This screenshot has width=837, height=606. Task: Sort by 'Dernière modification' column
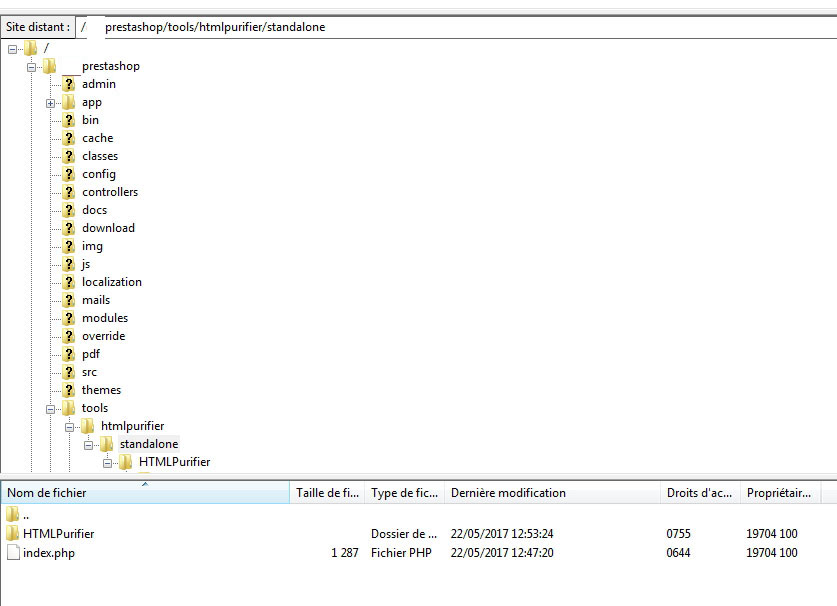tap(552, 492)
